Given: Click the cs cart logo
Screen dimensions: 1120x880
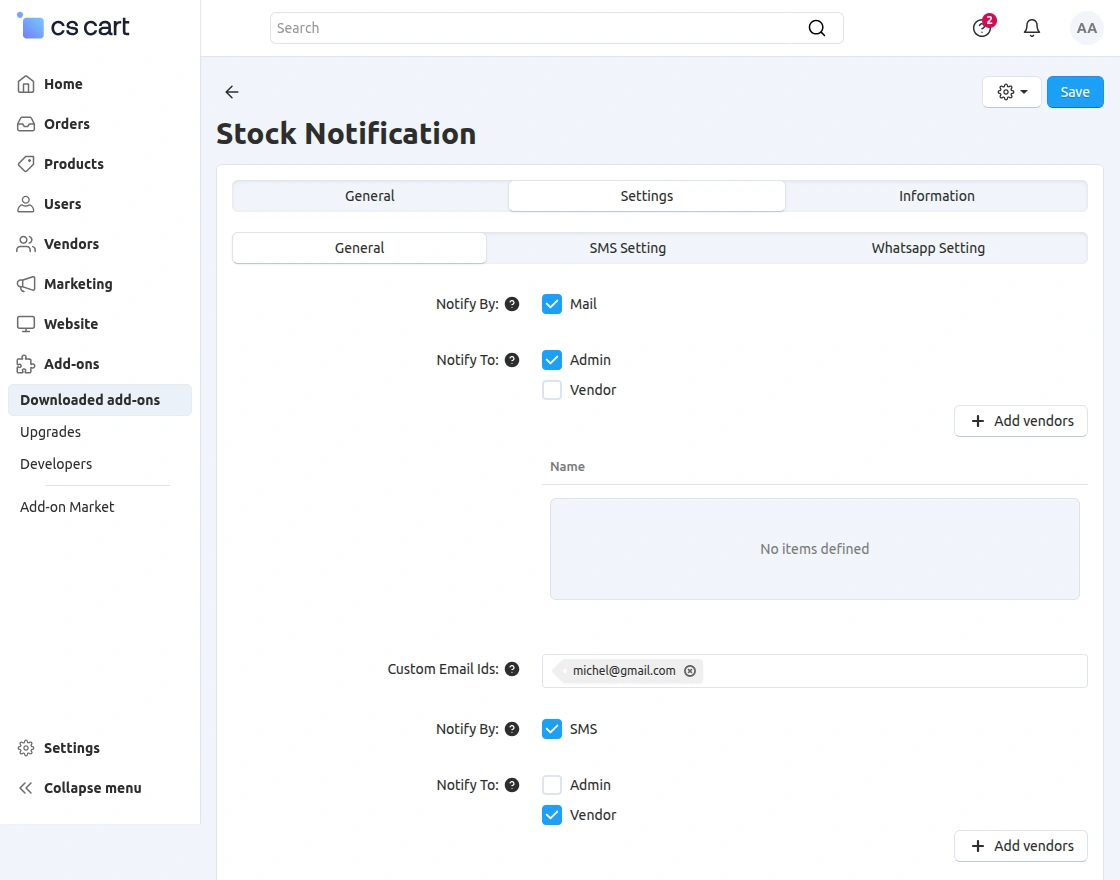Looking at the screenshot, I should coord(75,27).
